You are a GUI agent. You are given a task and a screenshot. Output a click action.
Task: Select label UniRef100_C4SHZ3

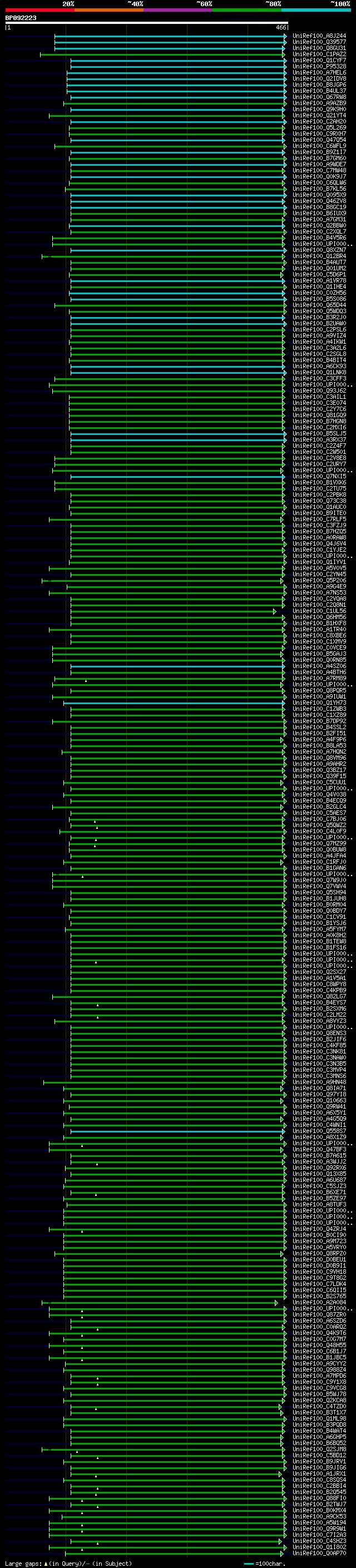[x=319, y=1541]
